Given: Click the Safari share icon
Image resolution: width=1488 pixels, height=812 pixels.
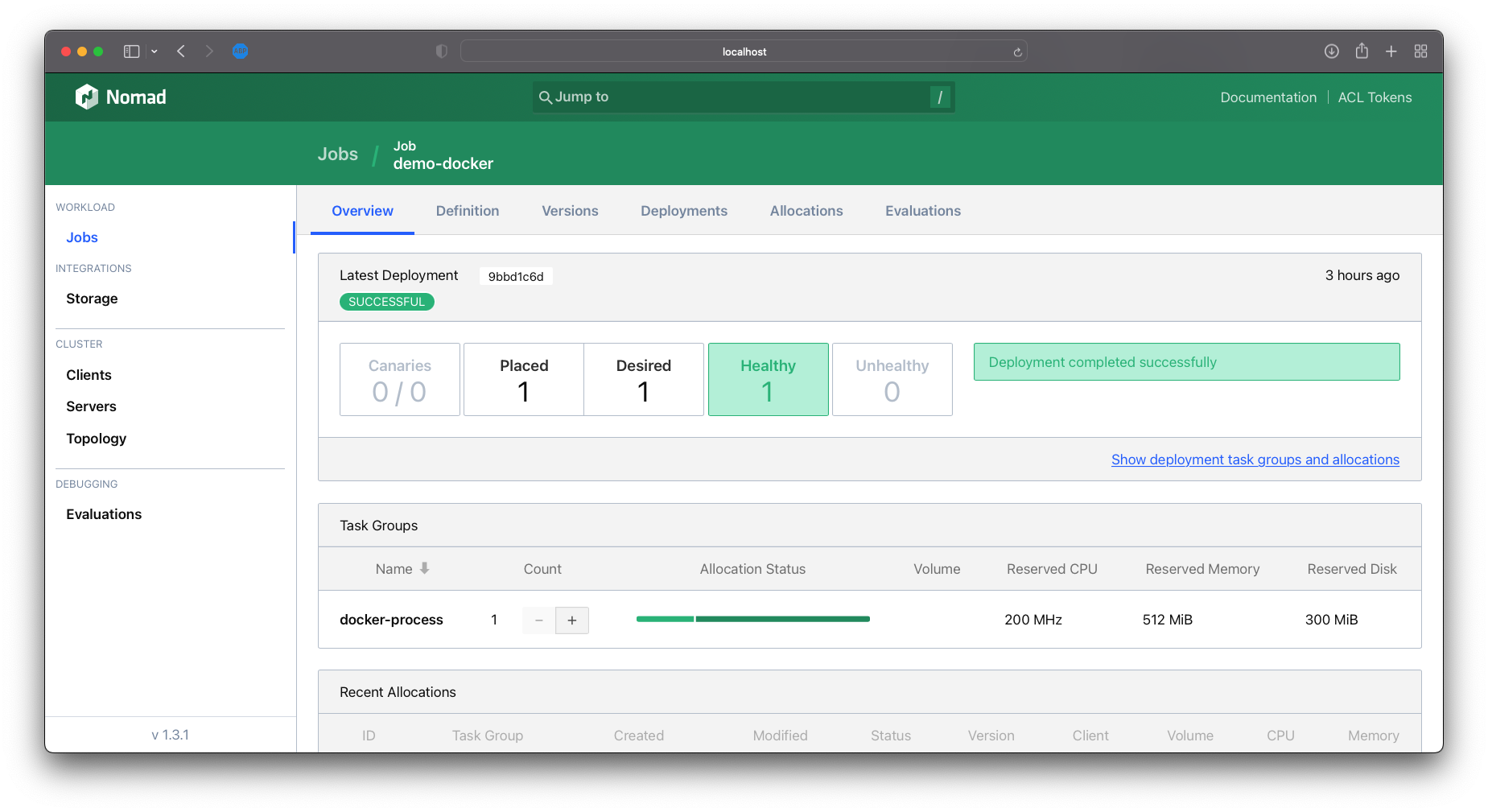Looking at the screenshot, I should (x=1362, y=51).
